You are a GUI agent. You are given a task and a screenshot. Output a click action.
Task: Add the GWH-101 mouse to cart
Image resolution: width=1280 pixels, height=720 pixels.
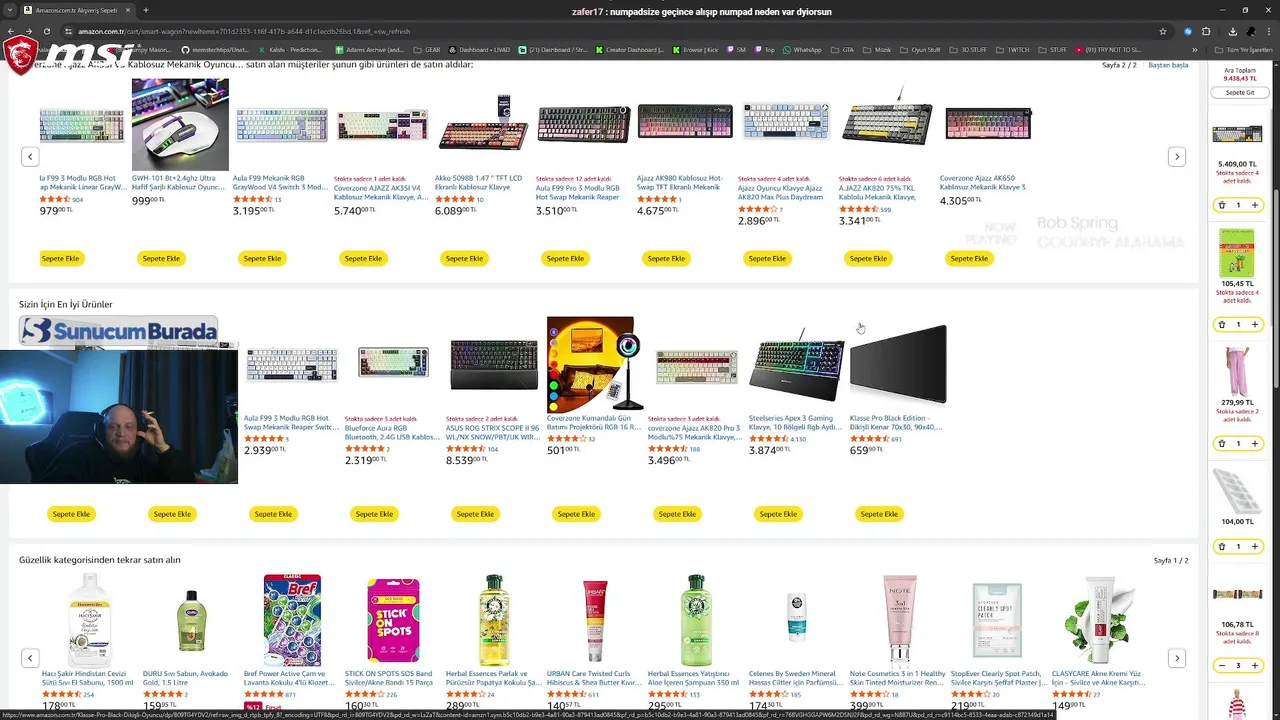161,258
